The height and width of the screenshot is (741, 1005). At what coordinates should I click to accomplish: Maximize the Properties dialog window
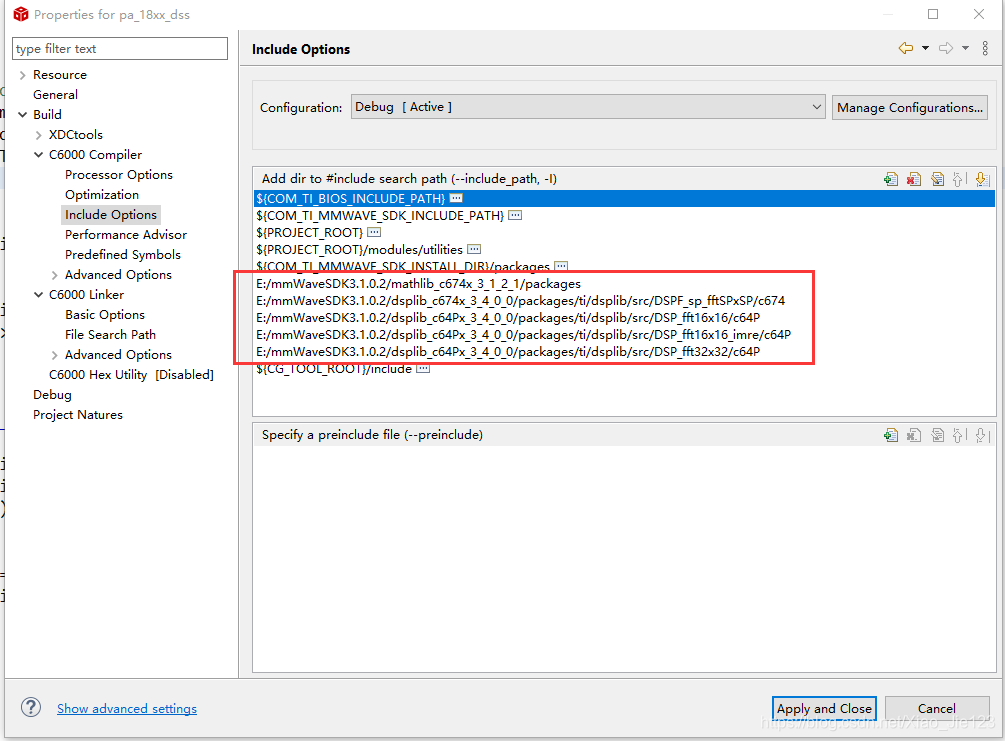933,14
